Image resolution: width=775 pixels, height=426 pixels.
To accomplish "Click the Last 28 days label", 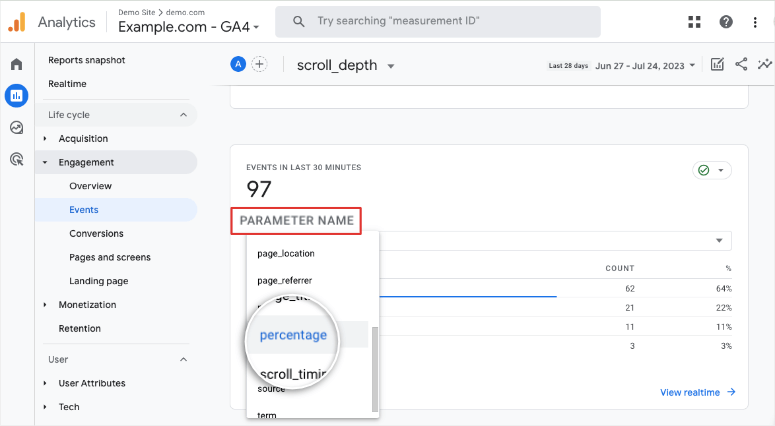I will [568, 66].
